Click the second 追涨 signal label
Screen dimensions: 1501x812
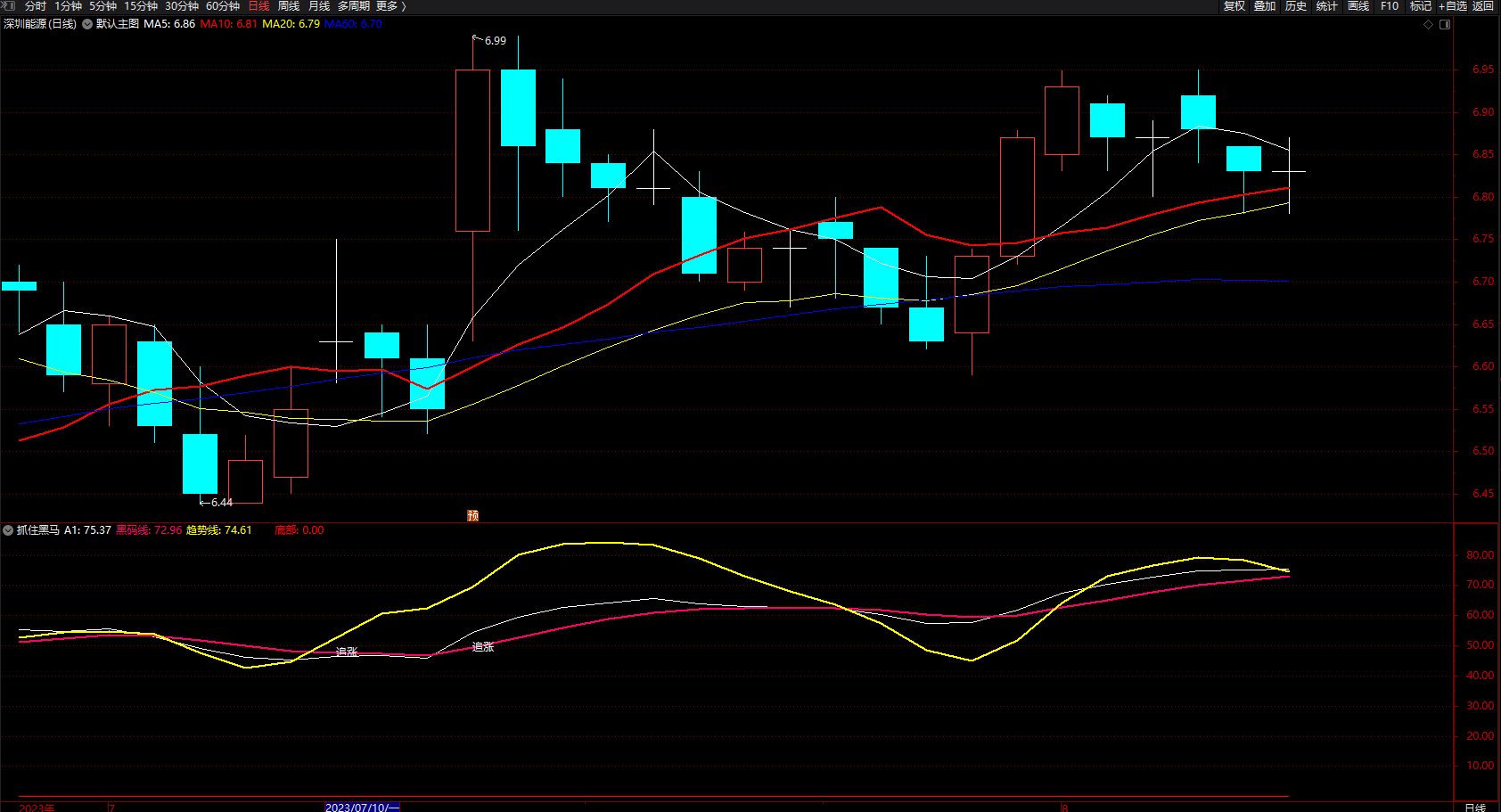(x=483, y=647)
